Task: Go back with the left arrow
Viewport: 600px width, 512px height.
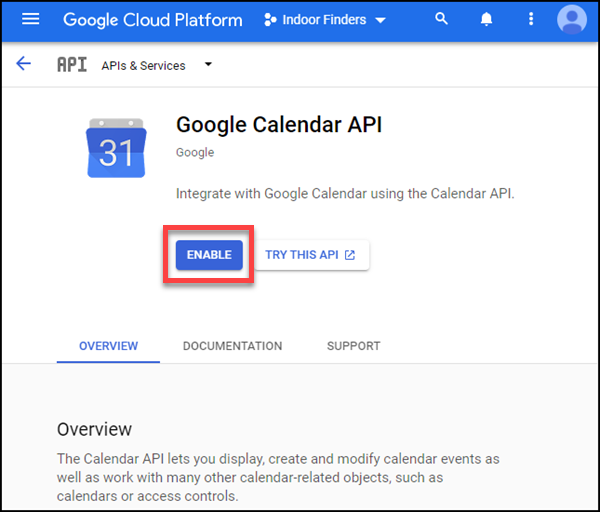Action: [23, 64]
